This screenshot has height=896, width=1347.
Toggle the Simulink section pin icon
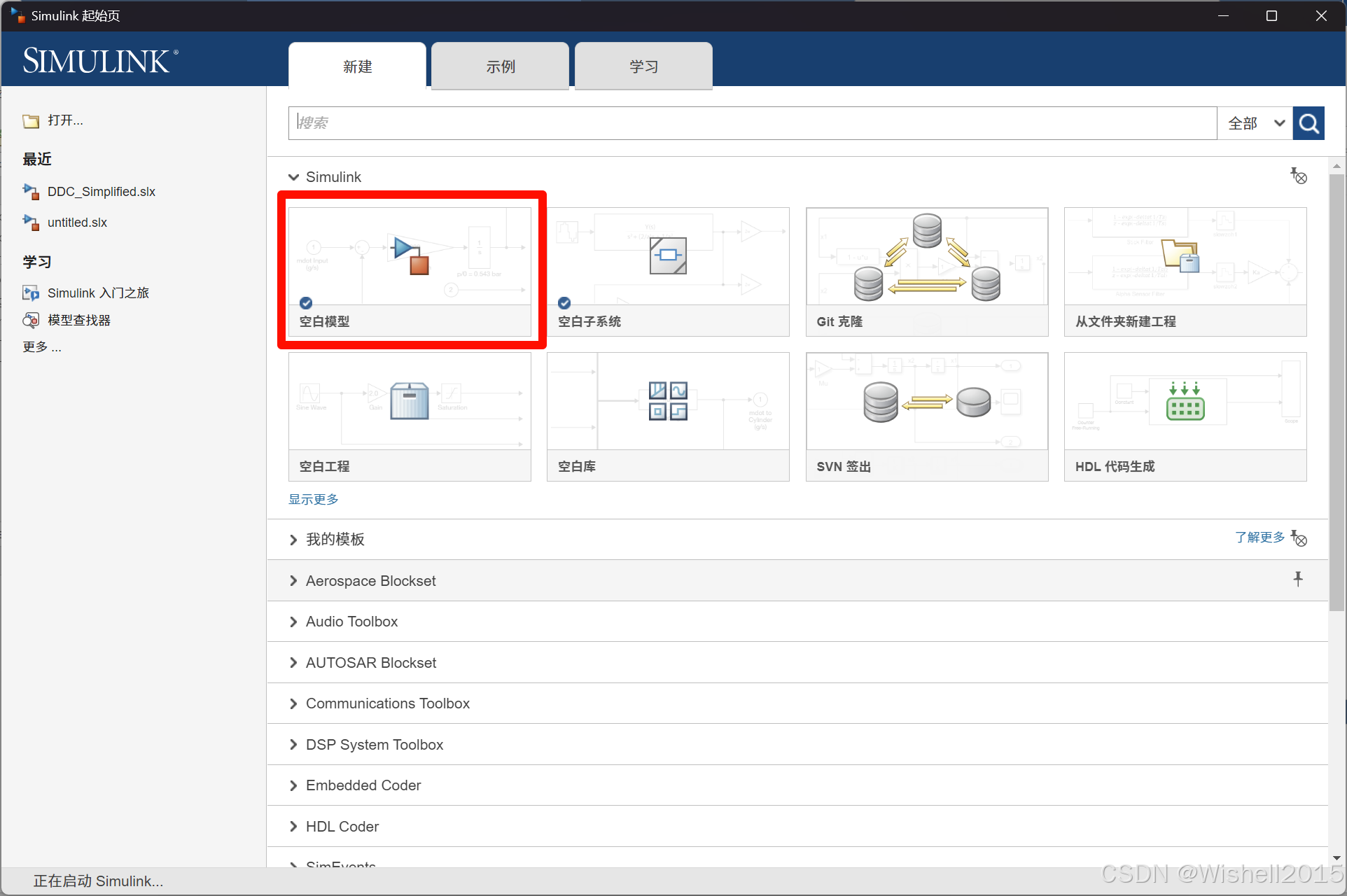[1298, 176]
